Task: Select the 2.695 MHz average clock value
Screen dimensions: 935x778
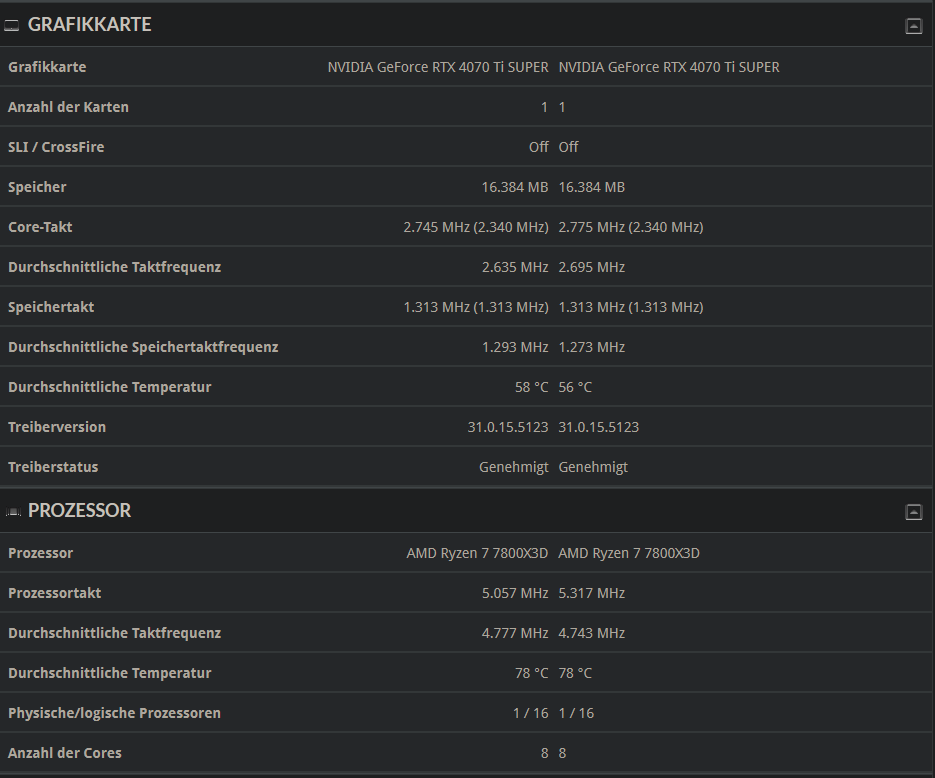Action: 592,267
